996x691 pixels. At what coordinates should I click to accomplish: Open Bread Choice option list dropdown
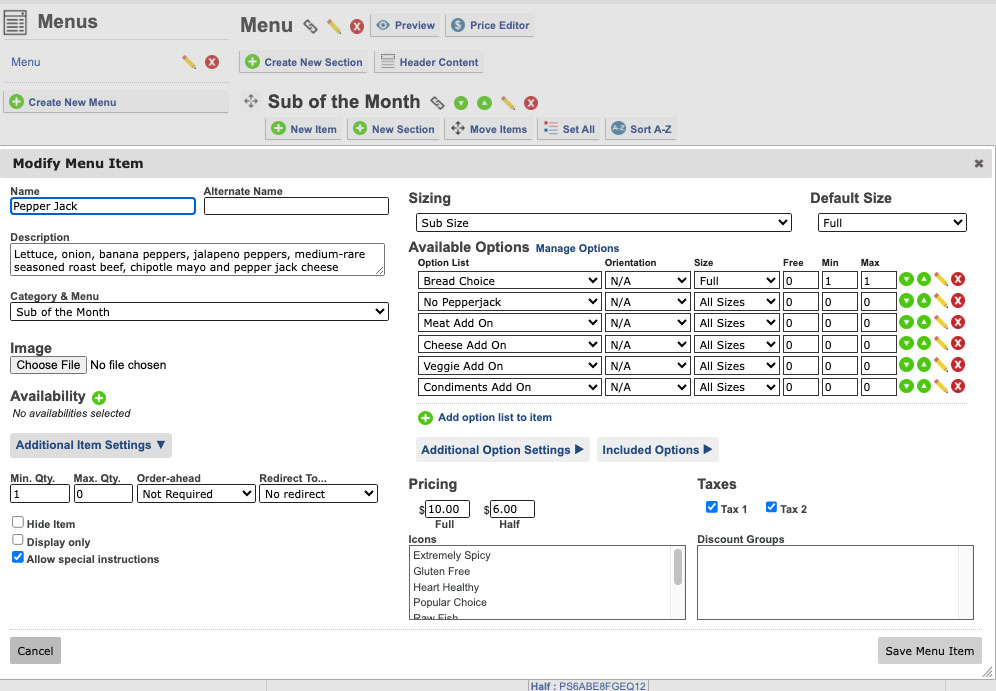point(509,281)
